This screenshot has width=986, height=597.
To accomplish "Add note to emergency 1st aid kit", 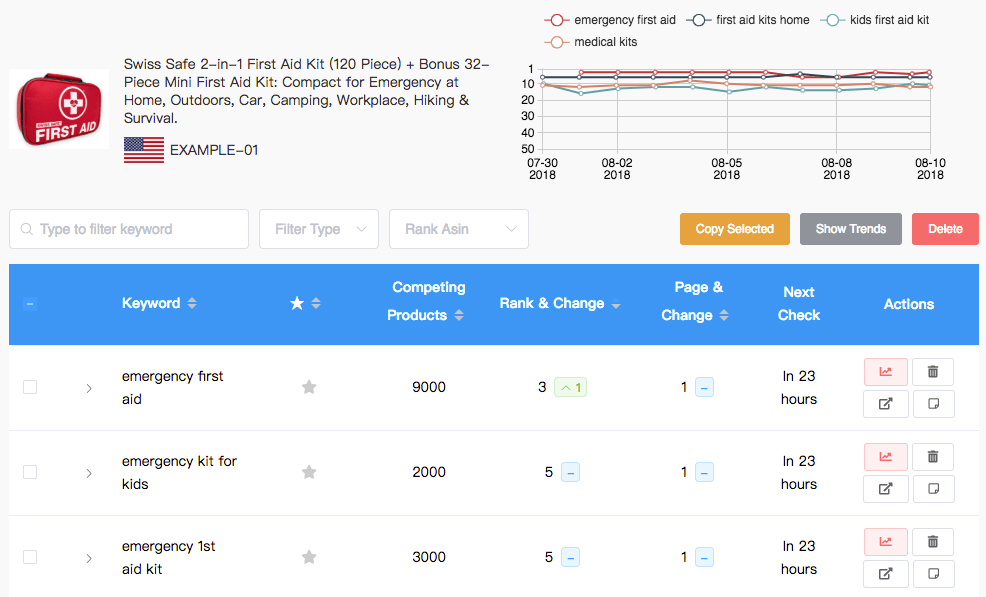I will click(934, 574).
